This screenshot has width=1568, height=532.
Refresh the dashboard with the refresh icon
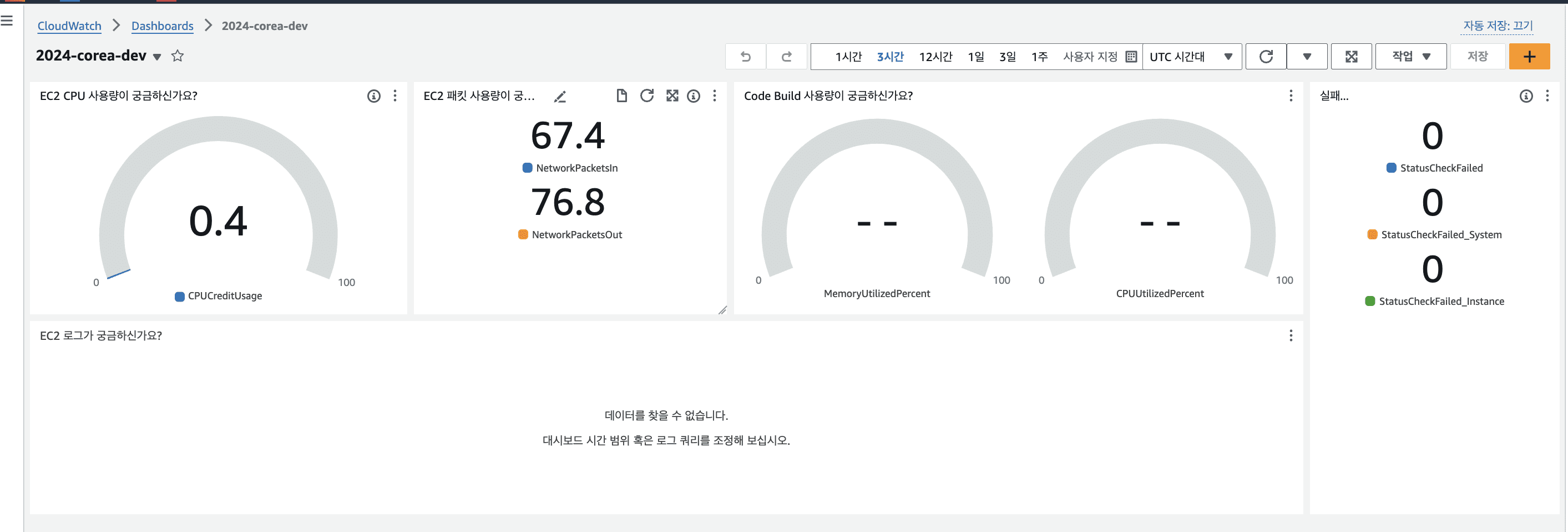(1266, 57)
